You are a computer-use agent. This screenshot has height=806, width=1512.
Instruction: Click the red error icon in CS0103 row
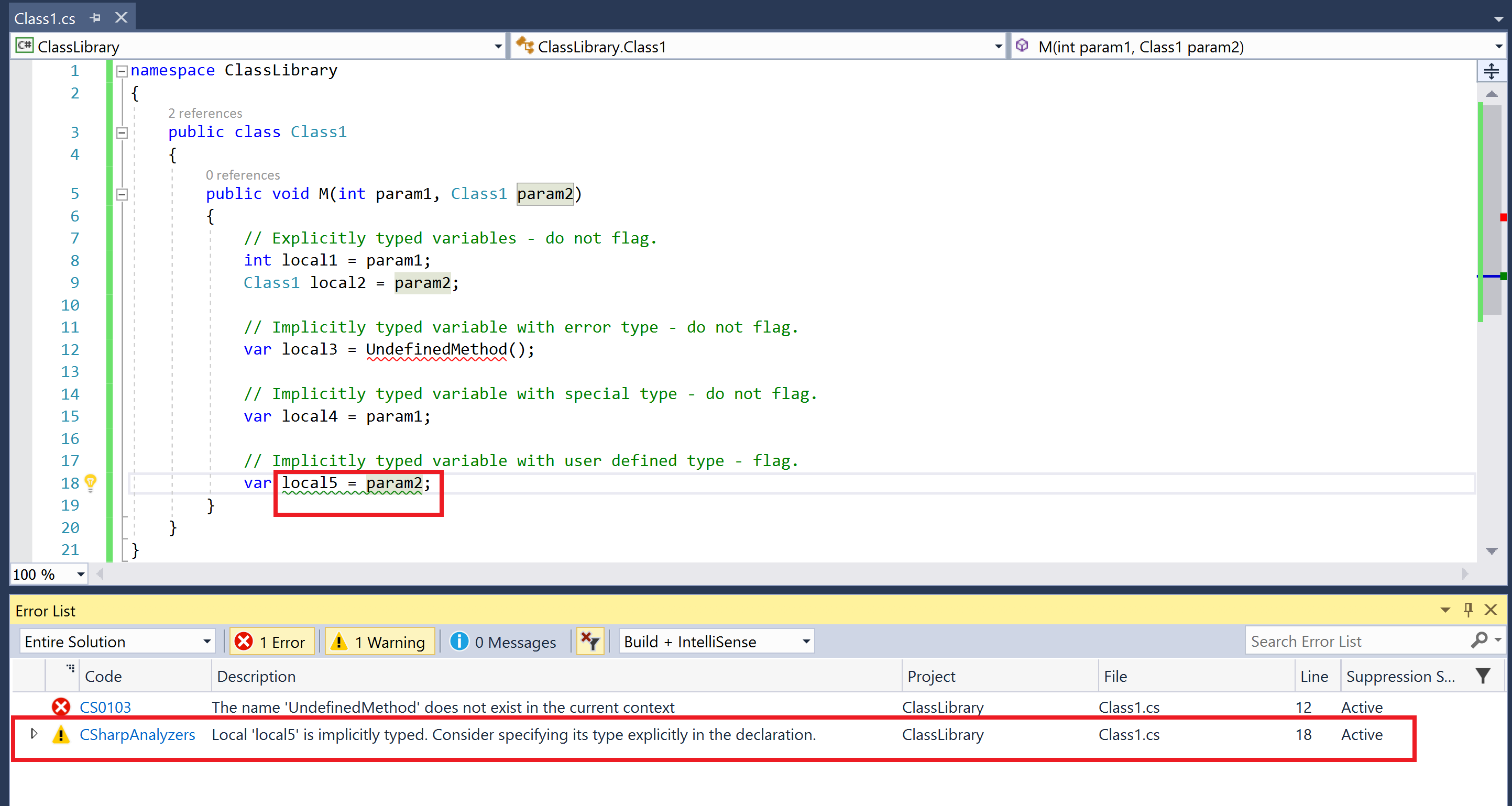pos(60,707)
